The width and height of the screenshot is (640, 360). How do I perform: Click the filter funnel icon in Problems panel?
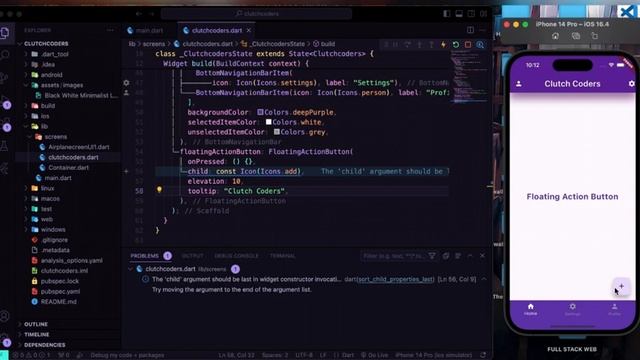click(432, 256)
